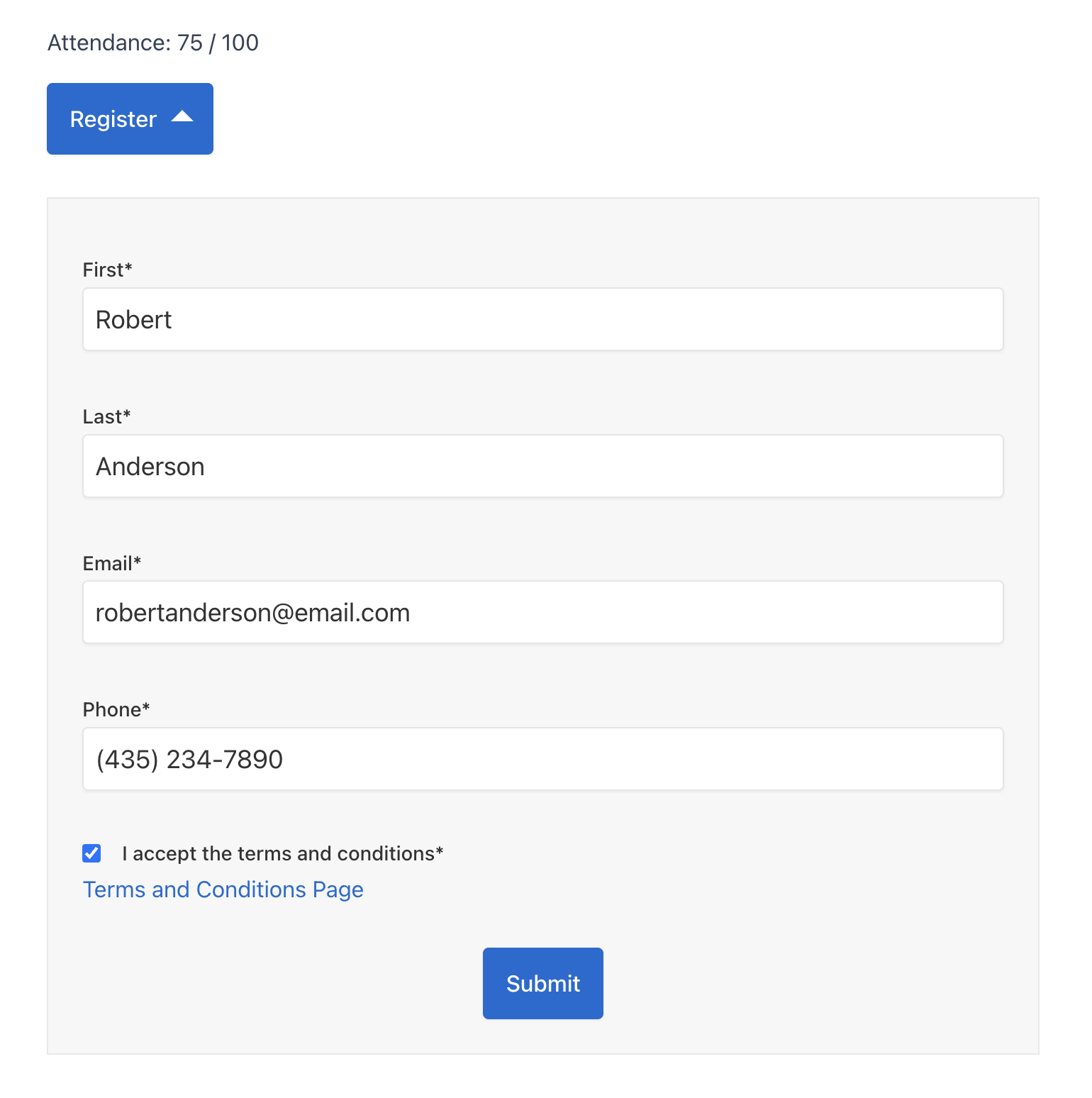Click the Last* field label

[x=106, y=416]
